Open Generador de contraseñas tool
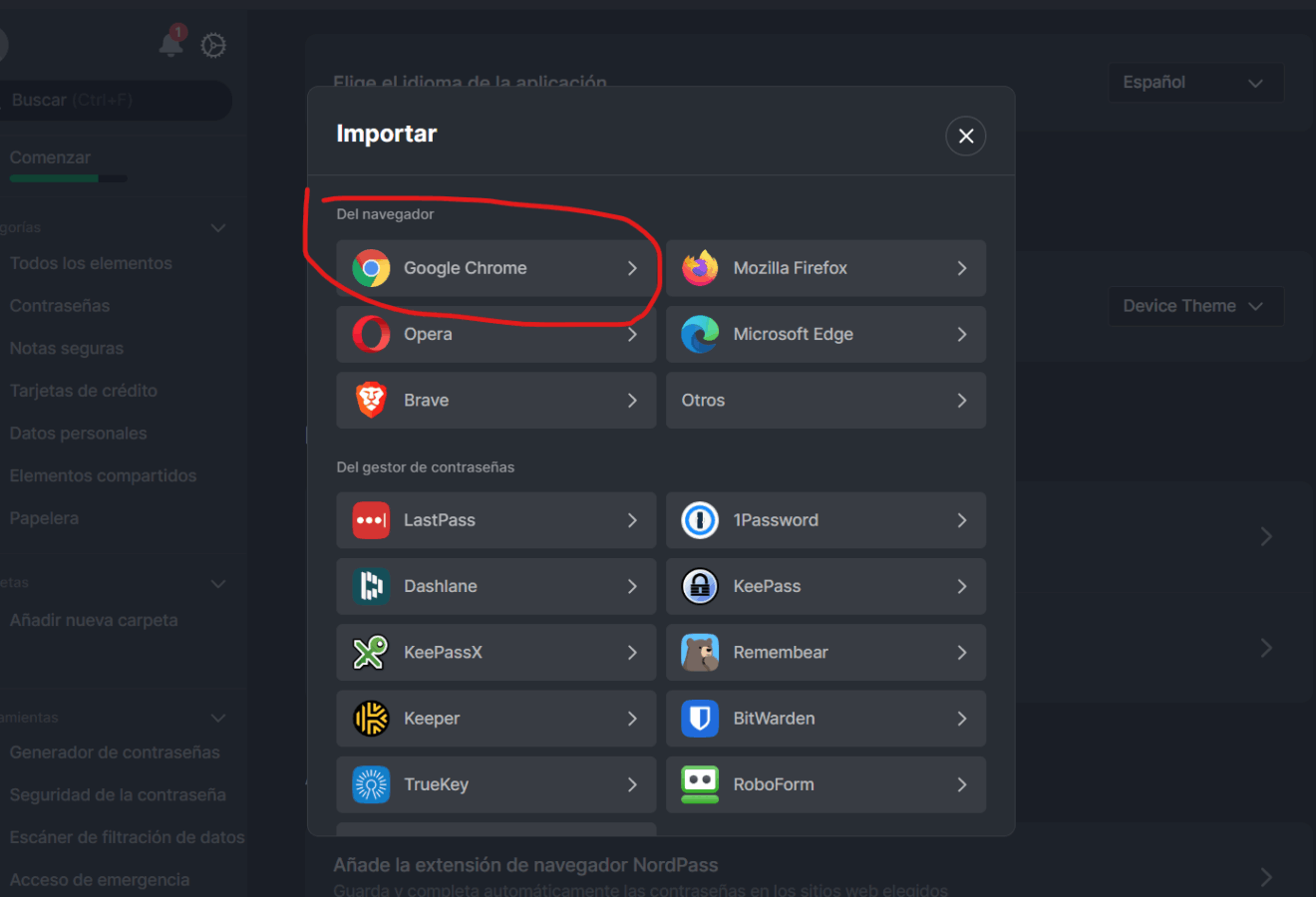 coord(115,752)
